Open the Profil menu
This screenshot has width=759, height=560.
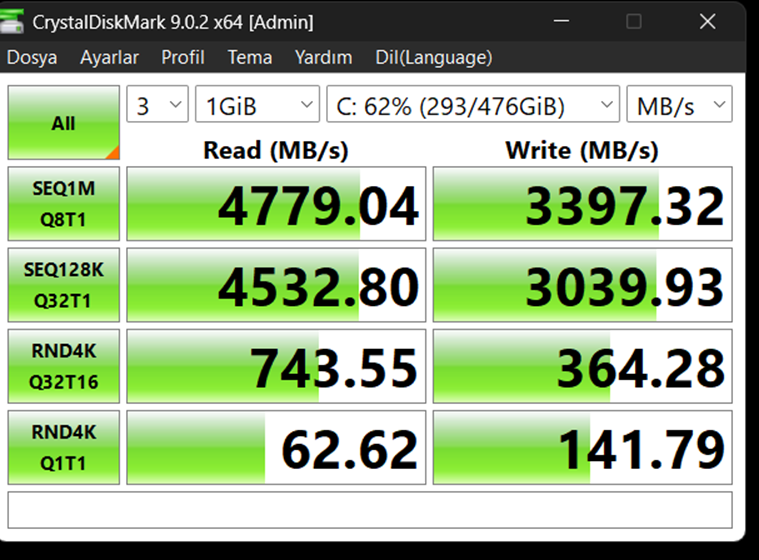[183, 58]
